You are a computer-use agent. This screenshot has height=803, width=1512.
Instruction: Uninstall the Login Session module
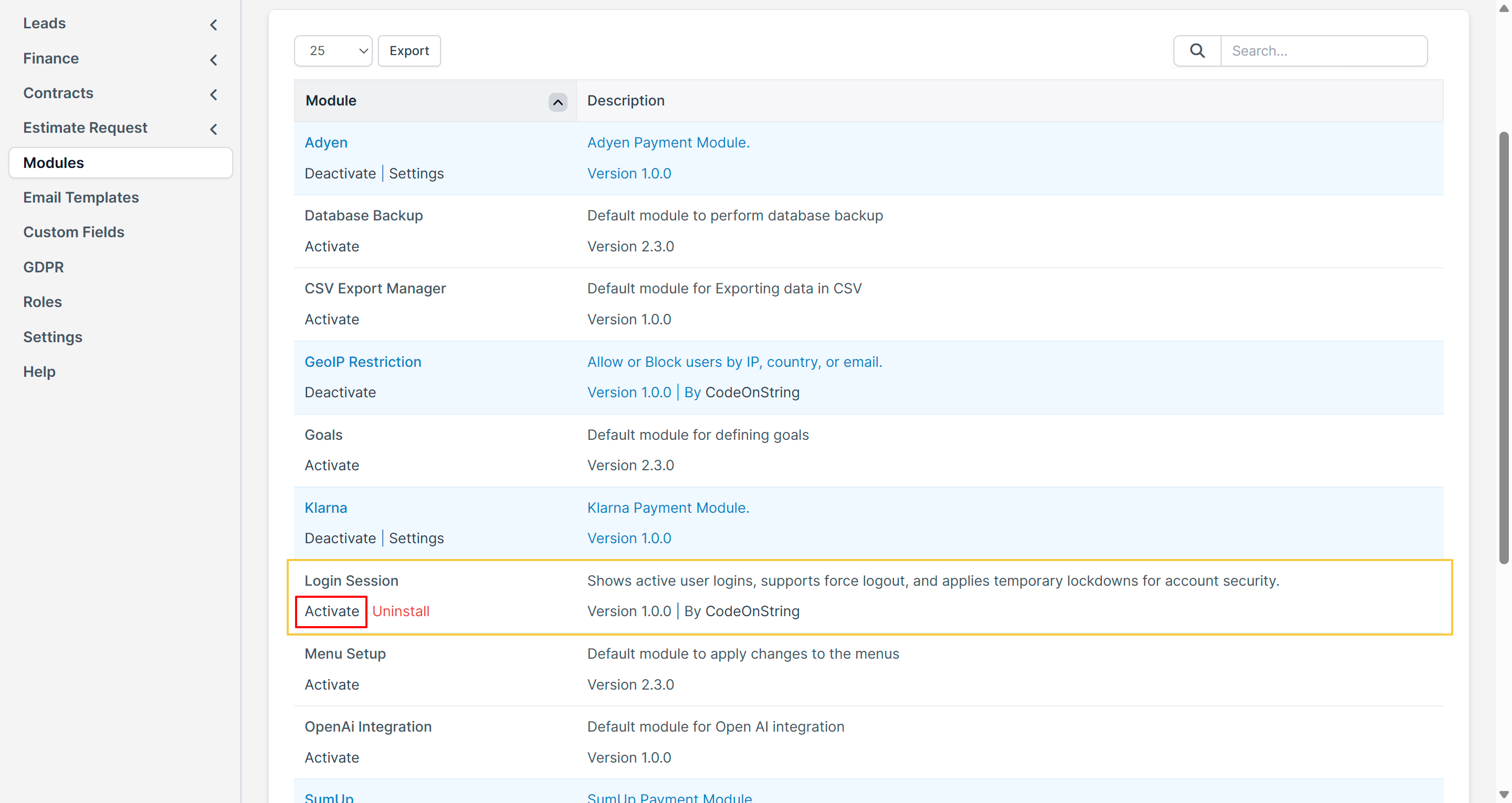pyautogui.click(x=400, y=611)
